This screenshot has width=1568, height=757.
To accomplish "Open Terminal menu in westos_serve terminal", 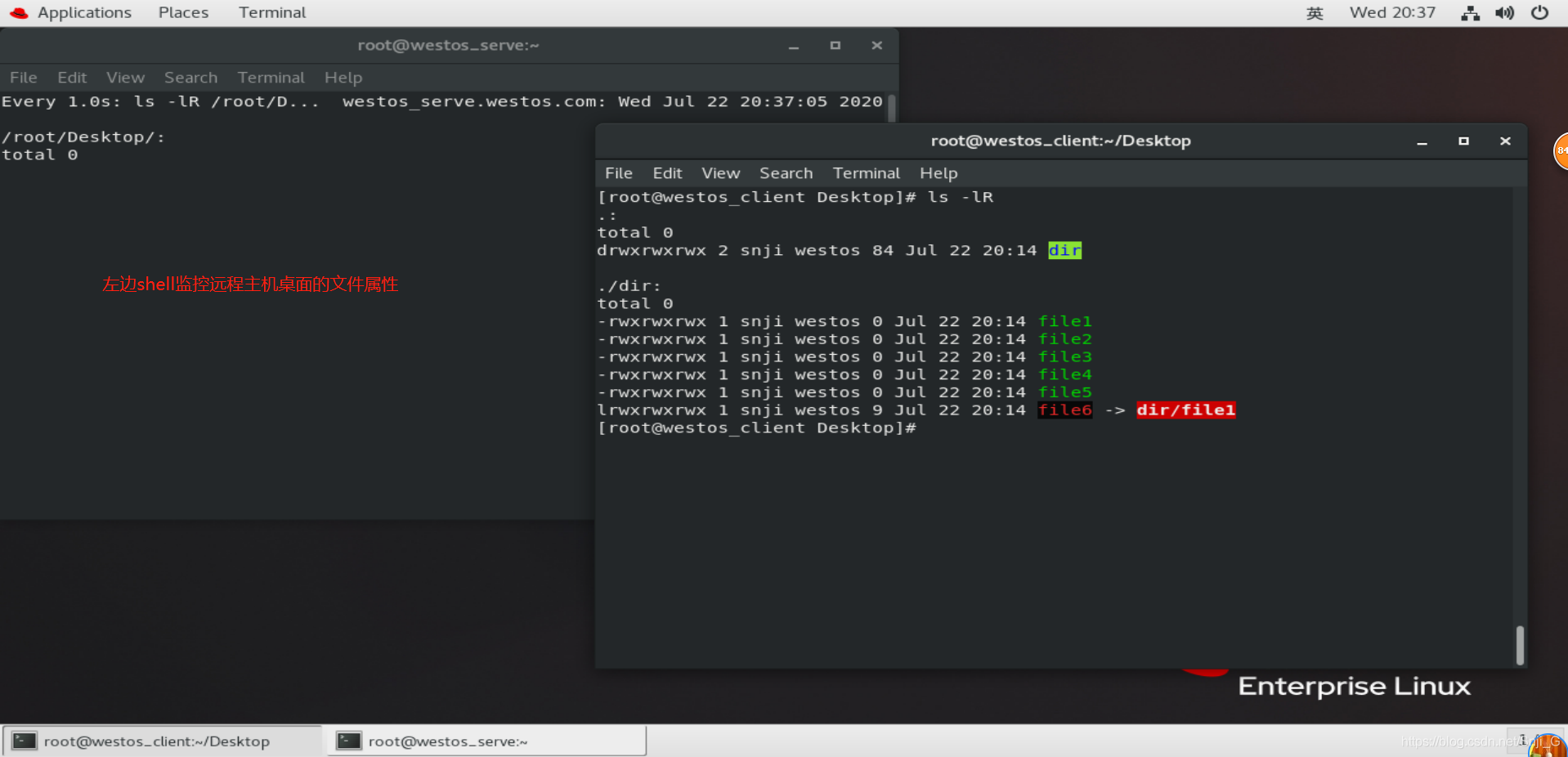I will (x=271, y=78).
